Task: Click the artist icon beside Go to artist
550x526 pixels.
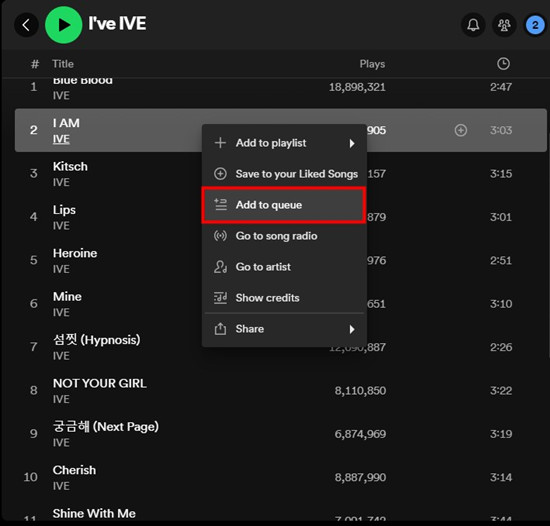Action: (x=220, y=267)
